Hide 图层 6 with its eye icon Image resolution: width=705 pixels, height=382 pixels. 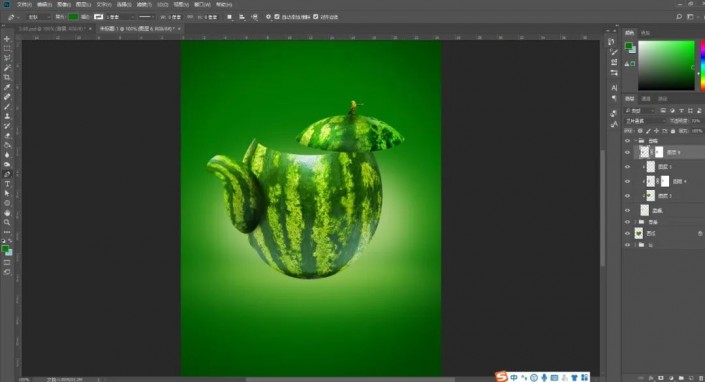point(627,152)
